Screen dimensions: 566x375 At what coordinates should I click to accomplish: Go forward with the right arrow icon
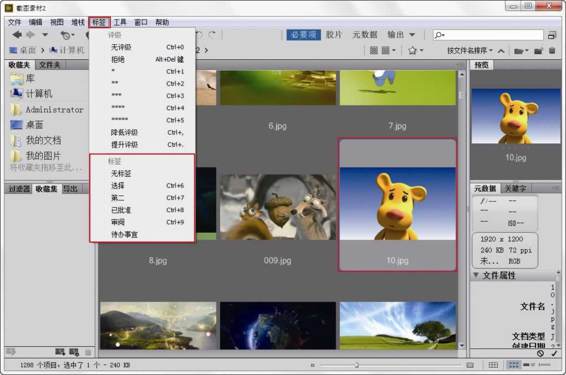(30, 35)
